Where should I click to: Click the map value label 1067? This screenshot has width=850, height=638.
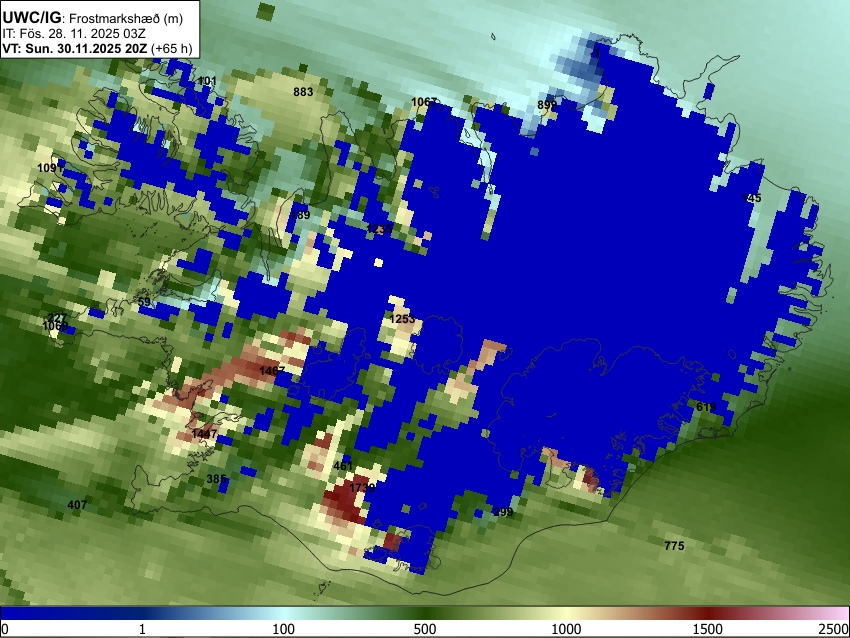424,101
